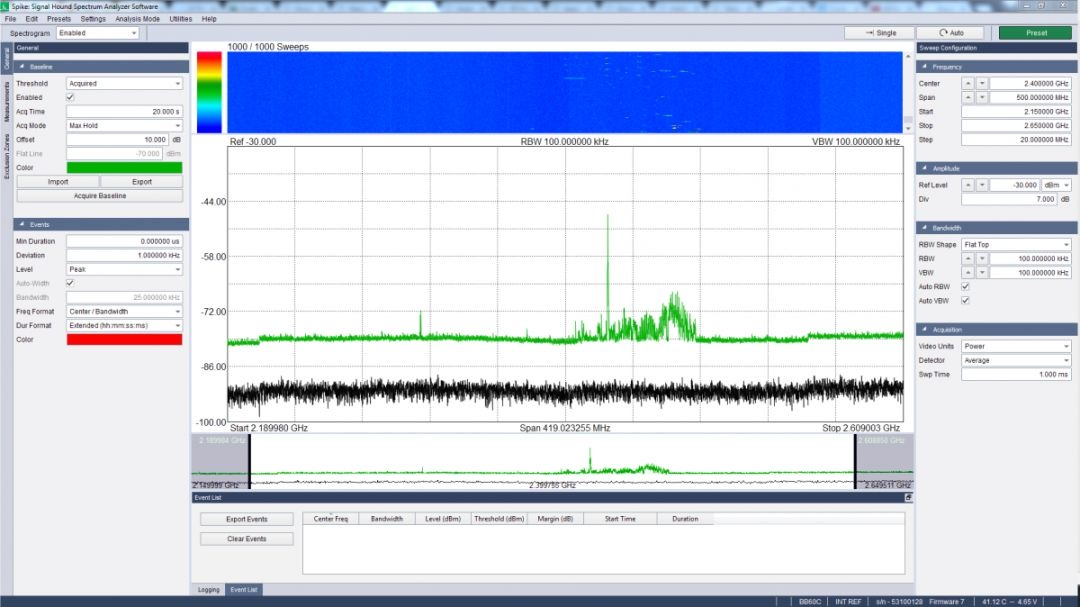Start Auto sweep mode
Viewport: 1080px width, 607px height.
(950, 33)
